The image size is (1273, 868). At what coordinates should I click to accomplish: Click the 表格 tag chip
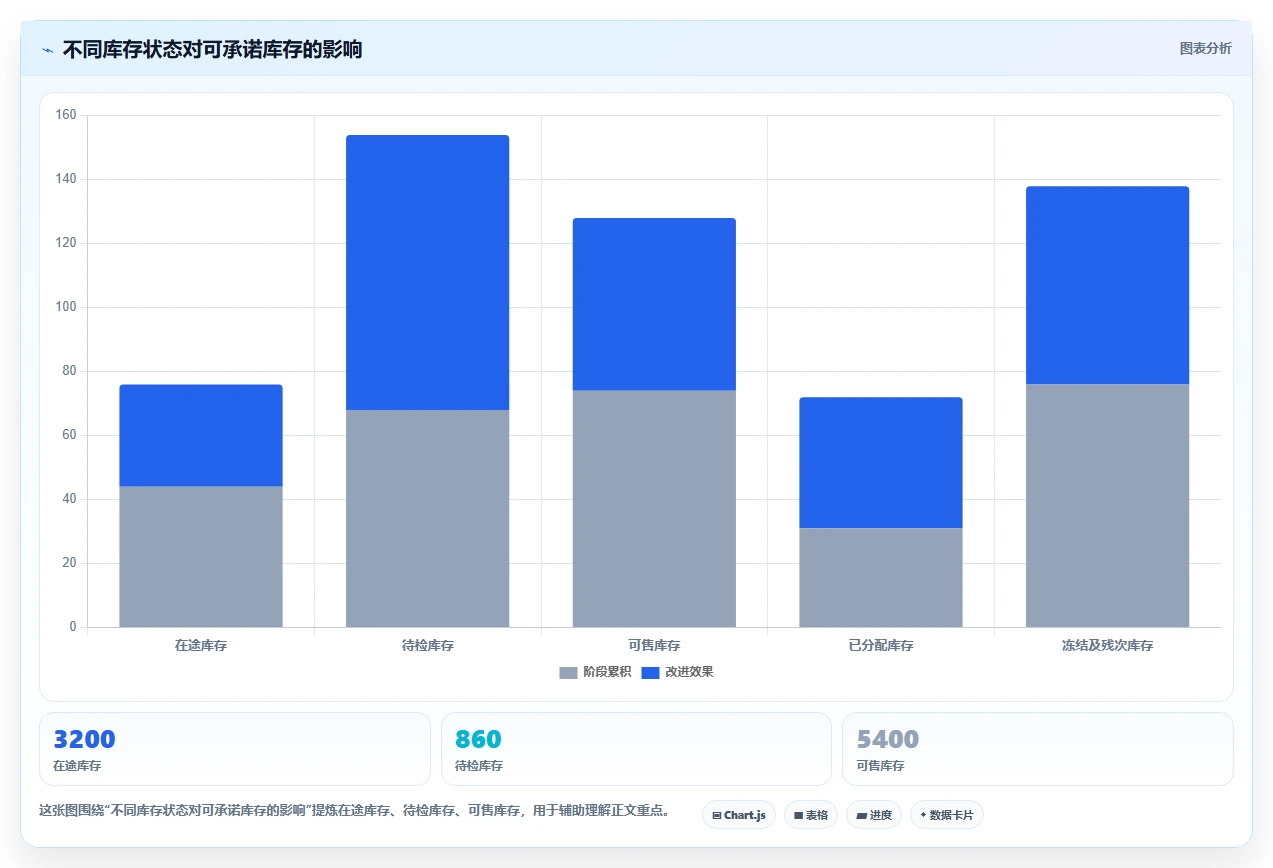811,815
